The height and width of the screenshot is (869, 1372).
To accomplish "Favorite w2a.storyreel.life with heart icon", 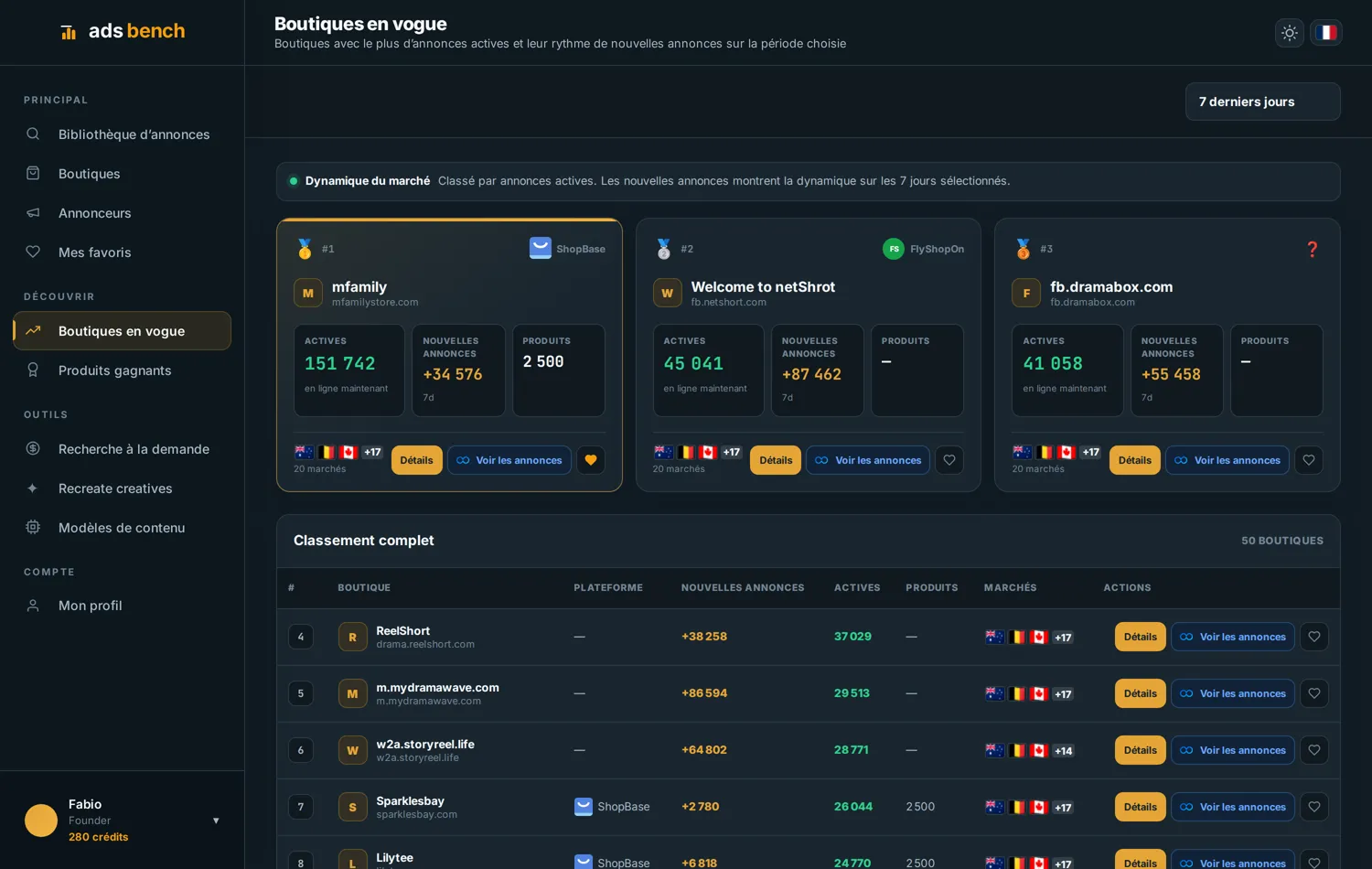I will pos(1314,750).
